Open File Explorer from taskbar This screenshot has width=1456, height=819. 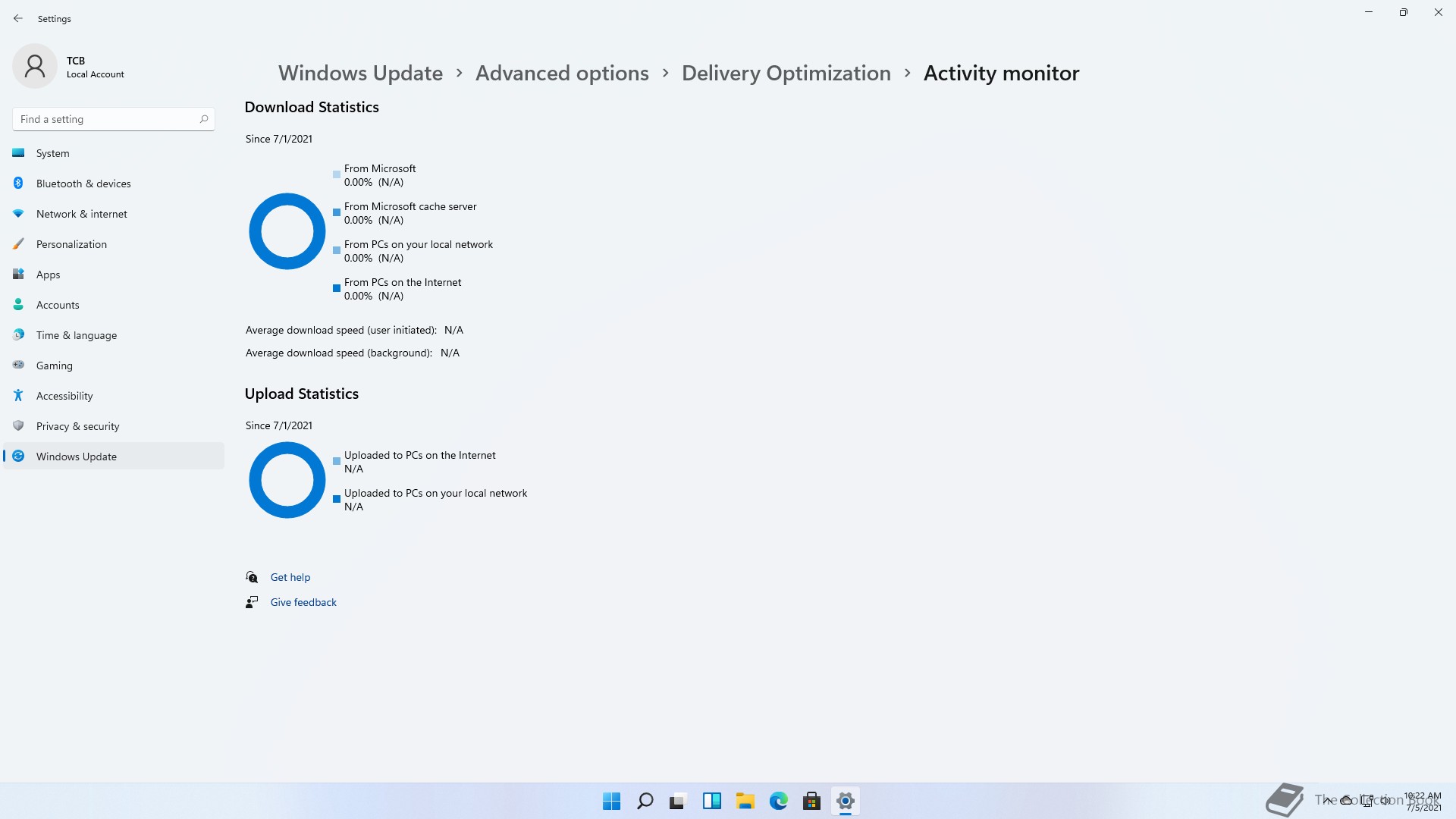coord(745,801)
